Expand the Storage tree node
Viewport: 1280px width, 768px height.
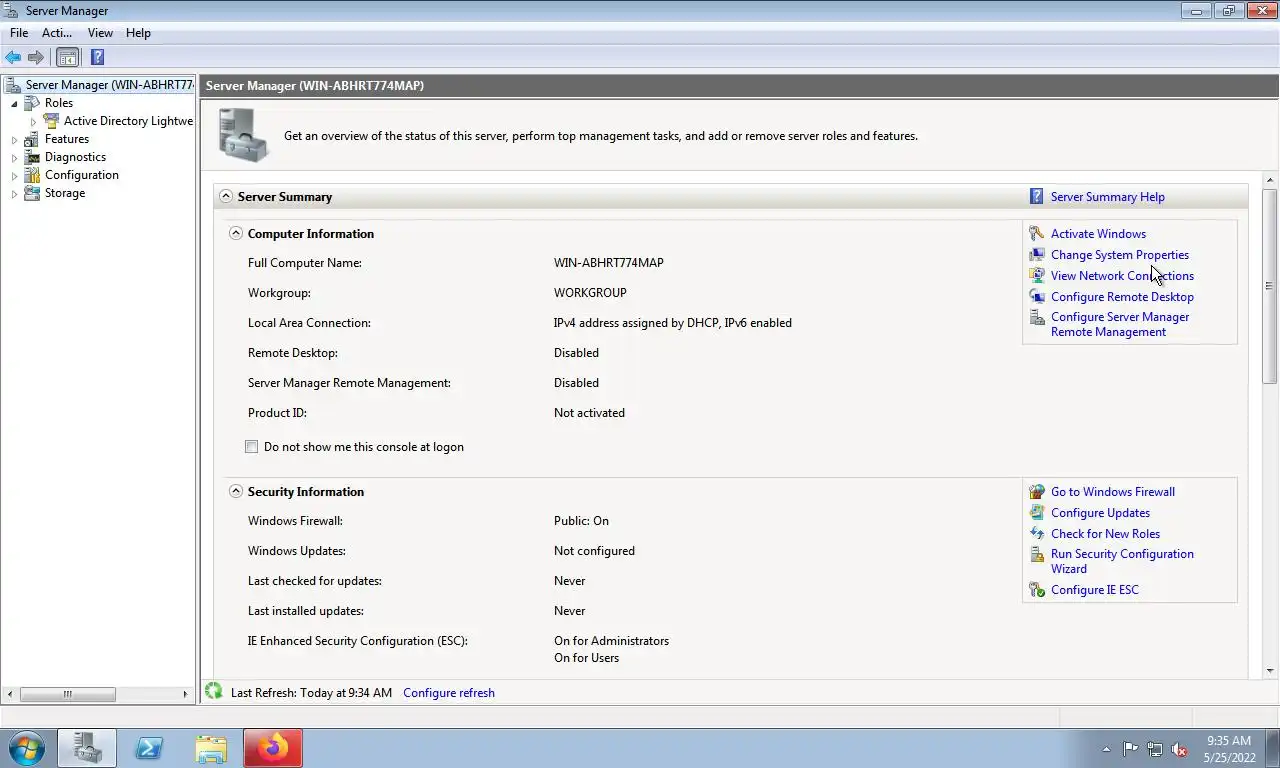pyautogui.click(x=14, y=193)
